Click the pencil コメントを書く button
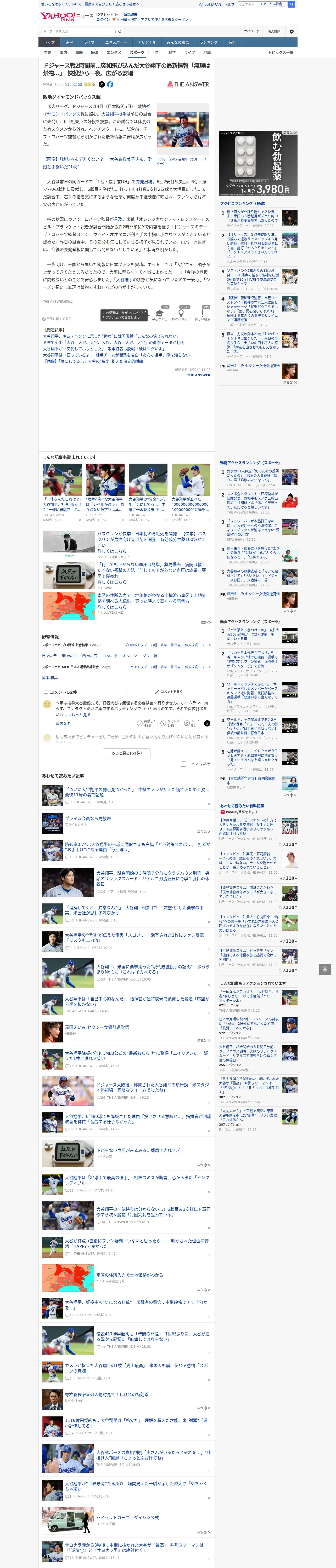The width and height of the screenshot is (336, 1568). pyautogui.click(x=168, y=692)
